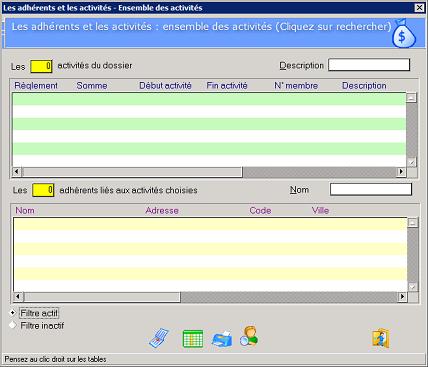
Task: Click the exit door icon
Action: point(381,338)
